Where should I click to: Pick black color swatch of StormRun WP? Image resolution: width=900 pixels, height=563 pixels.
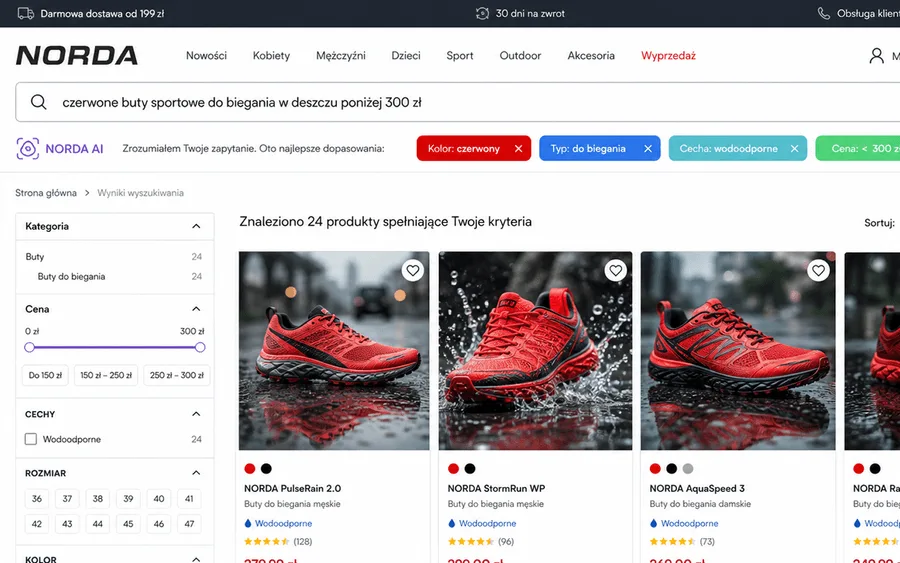[470, 469]
